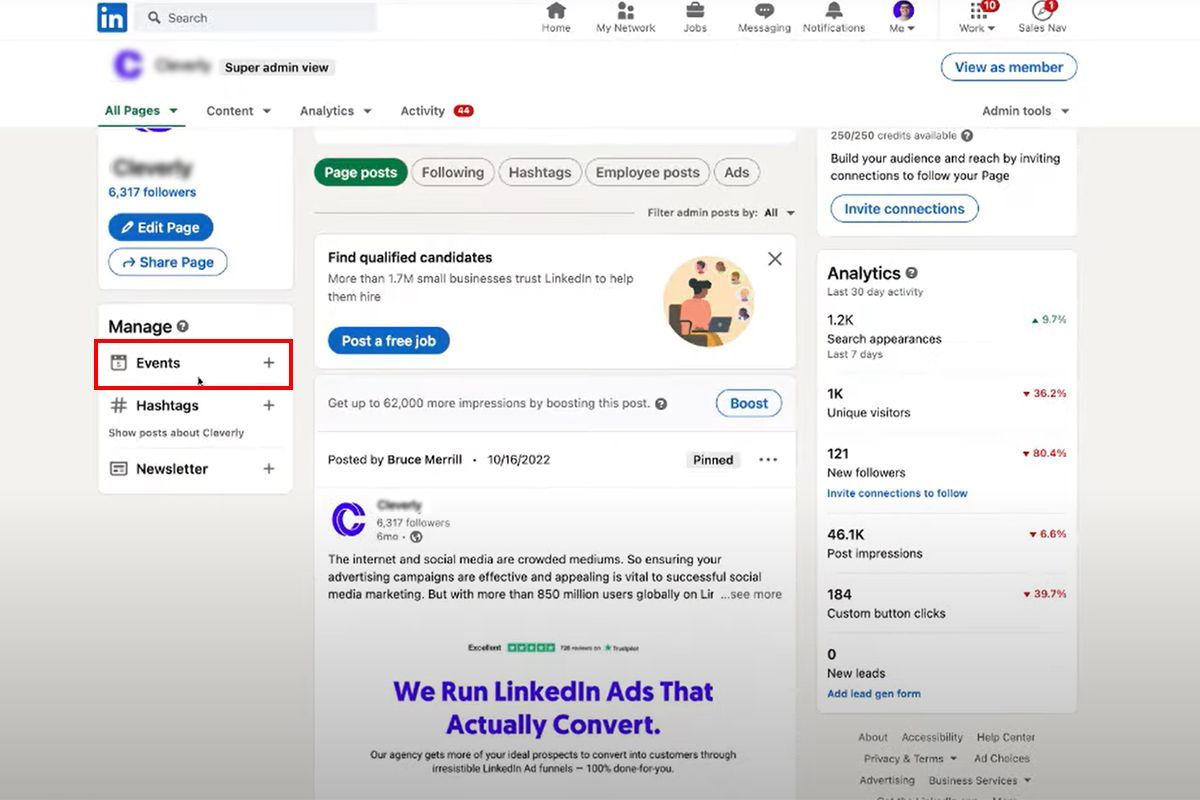The width and height of the screenshot is (1200, 800).
Task: Open the Me profile avatar
Action: (903, 12)
